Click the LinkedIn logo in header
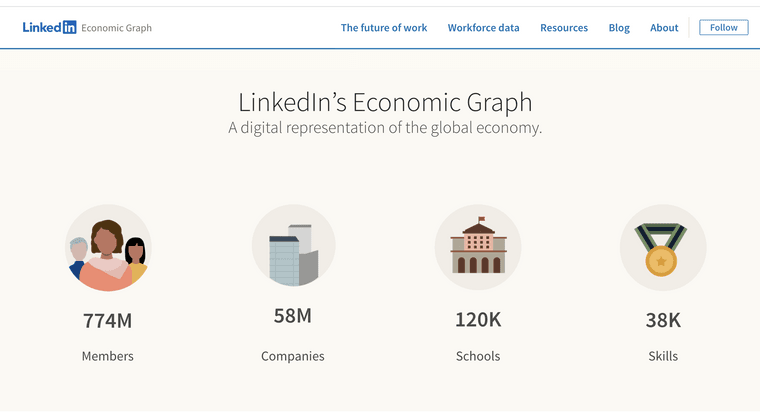The image size is (760, 413). pos(49,28)
